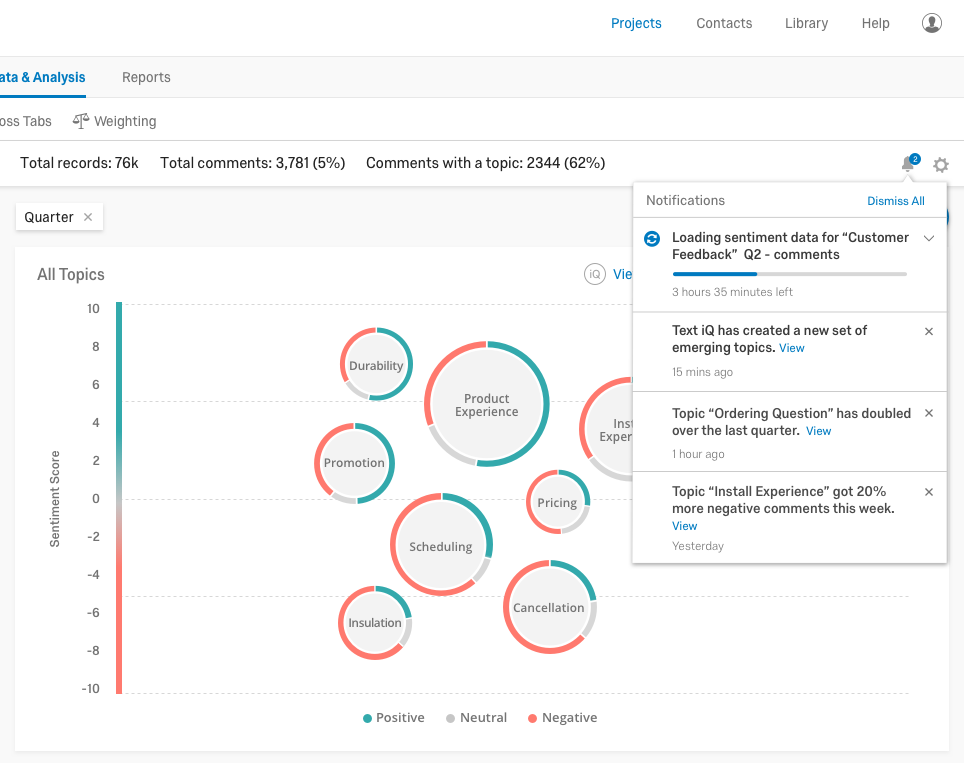Viewport: 964px width, 763px height.
Task: Switch to the Reports tab
Action: pyautogui.click(x=146, y=77)
